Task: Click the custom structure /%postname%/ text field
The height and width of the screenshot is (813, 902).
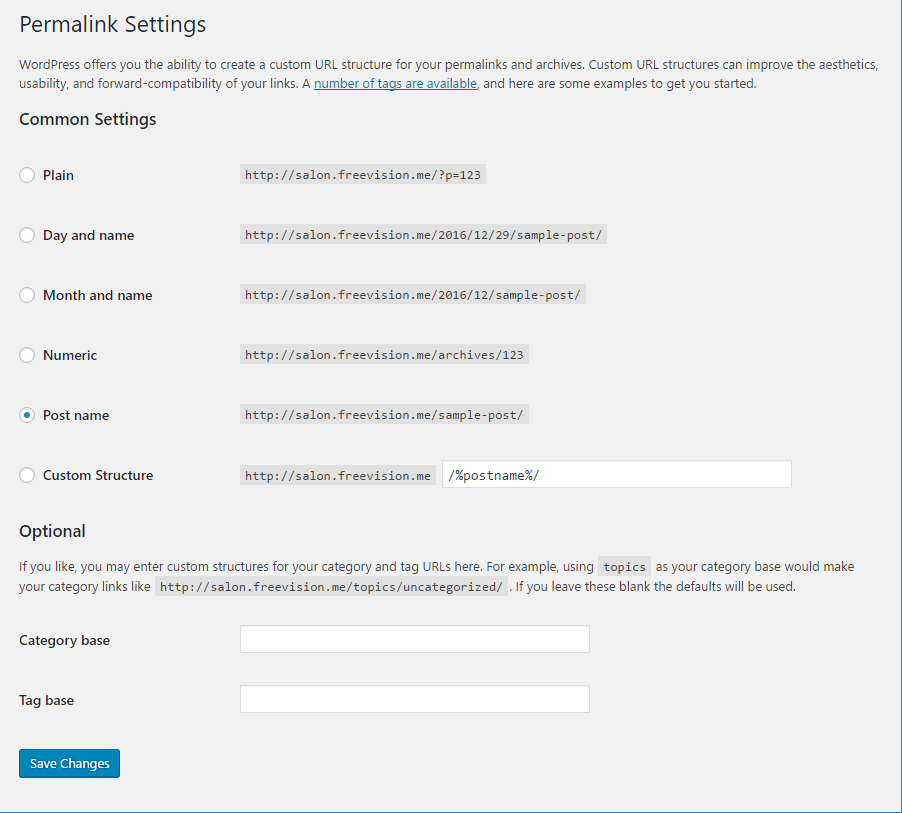Action: [616, 474]
